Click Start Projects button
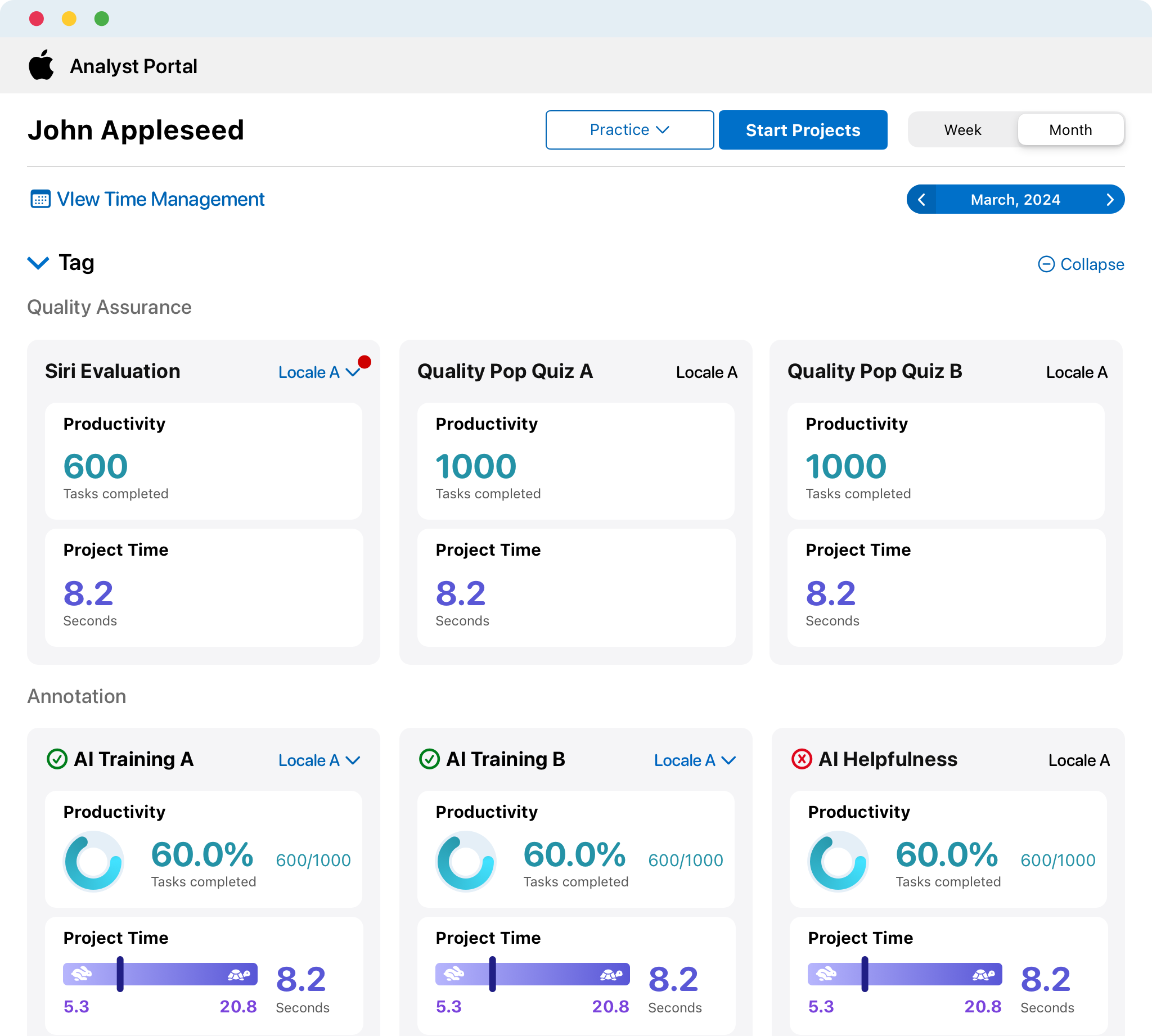Image resolution: width=1152 pixels, height=1036 pixels. [x=803, y=130]
